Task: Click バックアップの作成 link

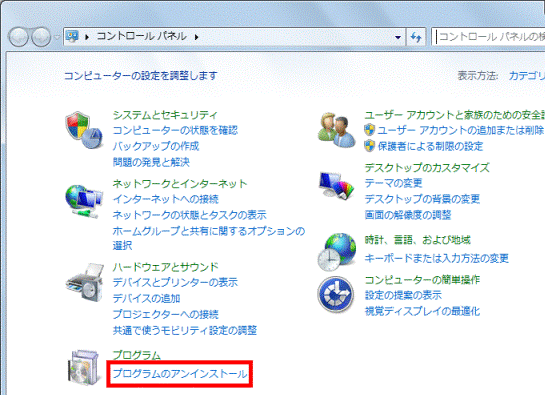Action: tap(156, 146)
